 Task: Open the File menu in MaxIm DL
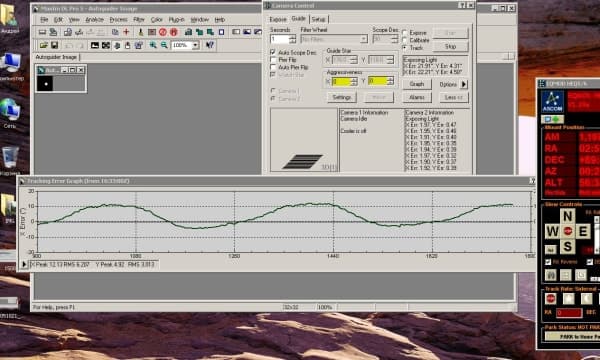[x=44, y=20]
